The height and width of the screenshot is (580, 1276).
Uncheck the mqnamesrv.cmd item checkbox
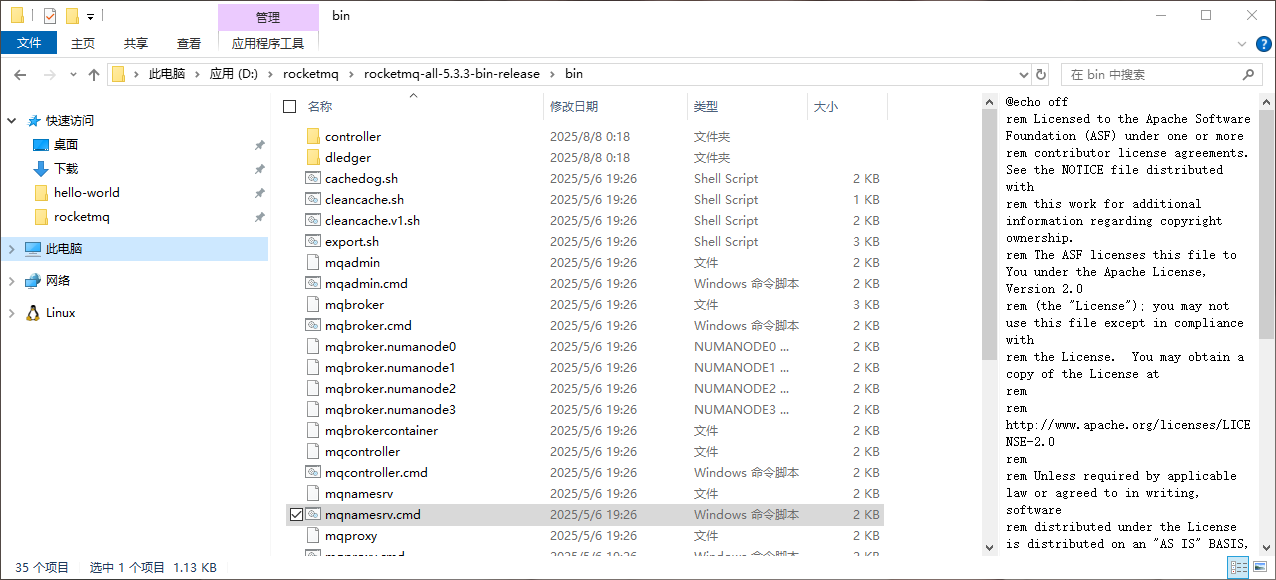[x=297, y=514]
